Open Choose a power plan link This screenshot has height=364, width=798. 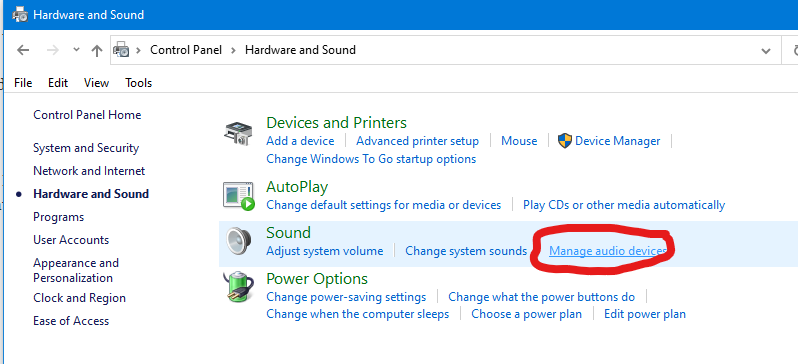[526, 314]
